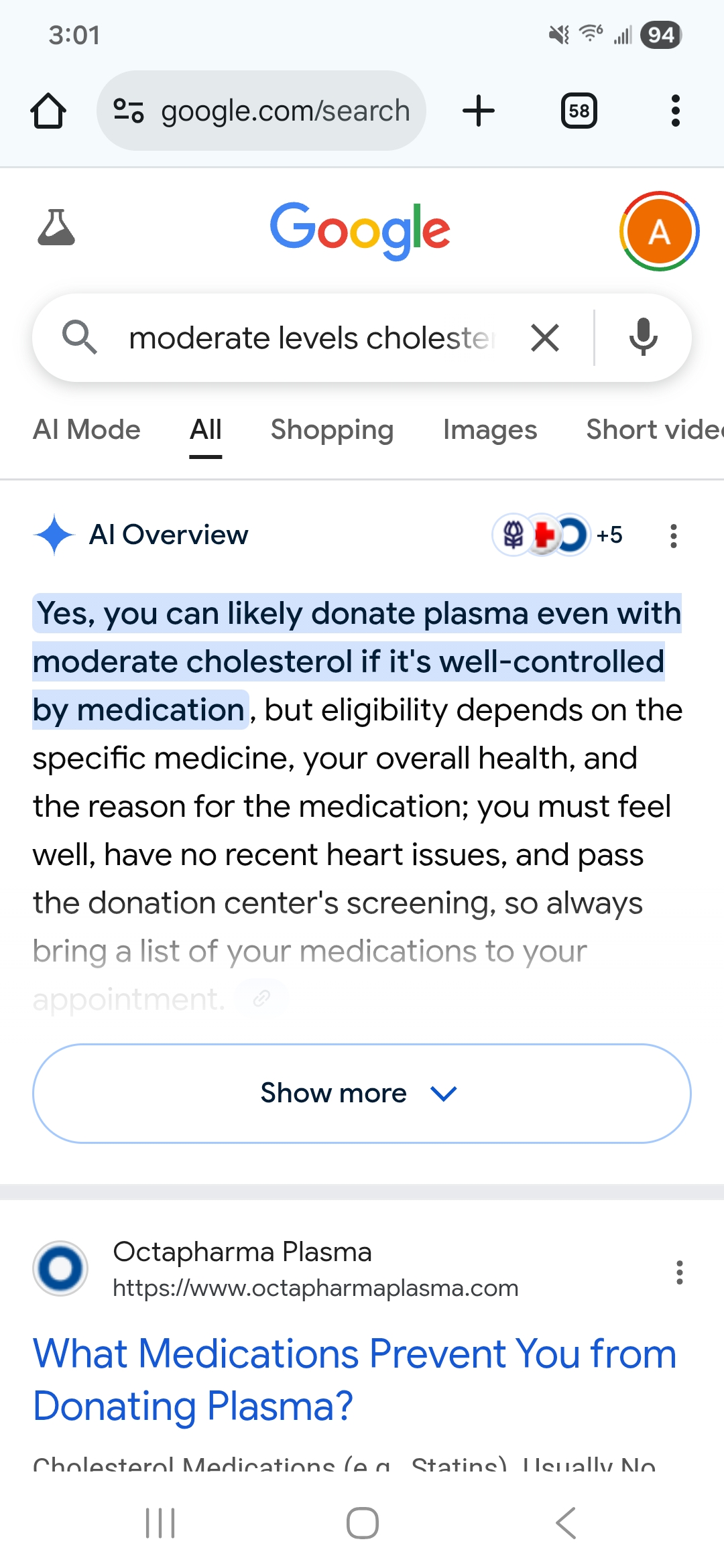Open site settings icon in address bar

(x=128, y=111)
